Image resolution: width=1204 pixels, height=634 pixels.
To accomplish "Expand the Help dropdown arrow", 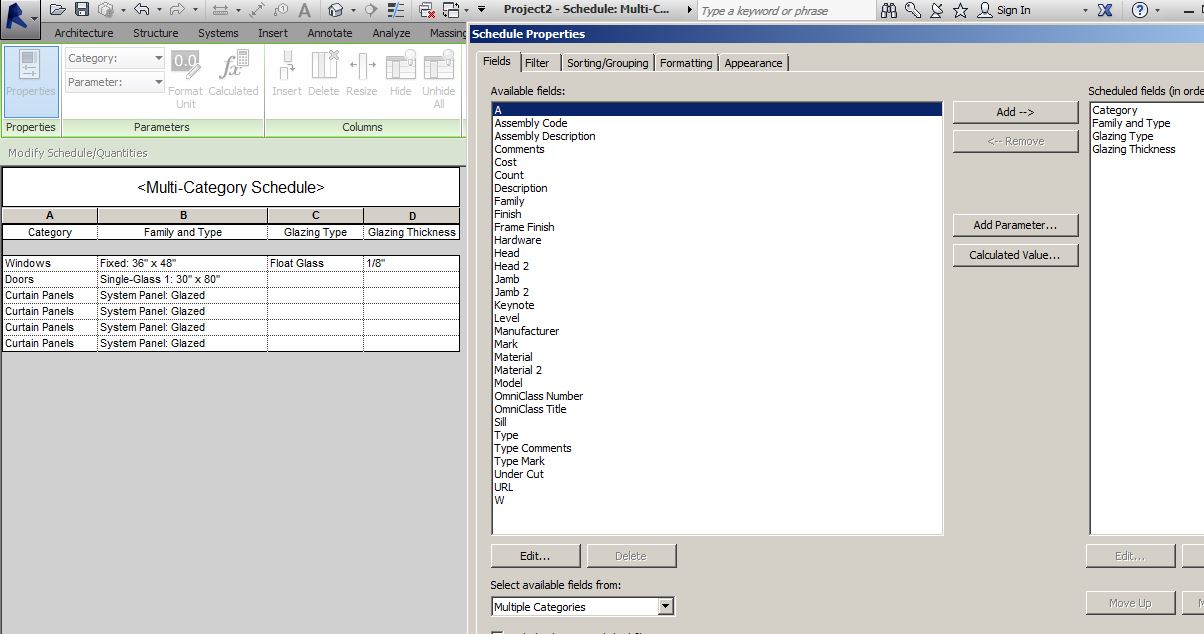I will 1157,10.
